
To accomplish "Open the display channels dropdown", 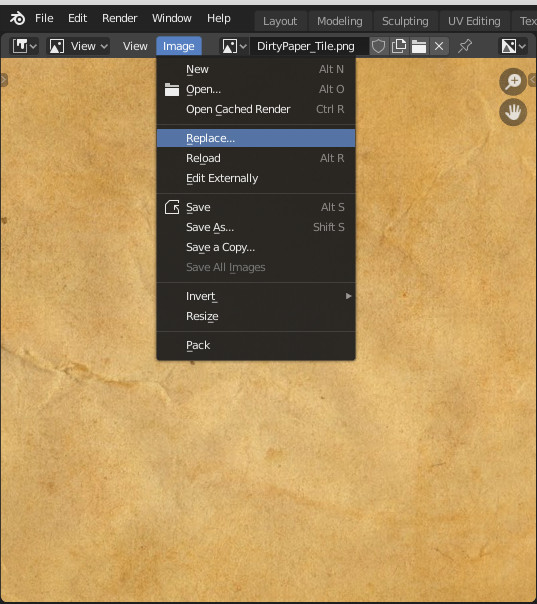I will pyautogui.click(x=514, y=46).
